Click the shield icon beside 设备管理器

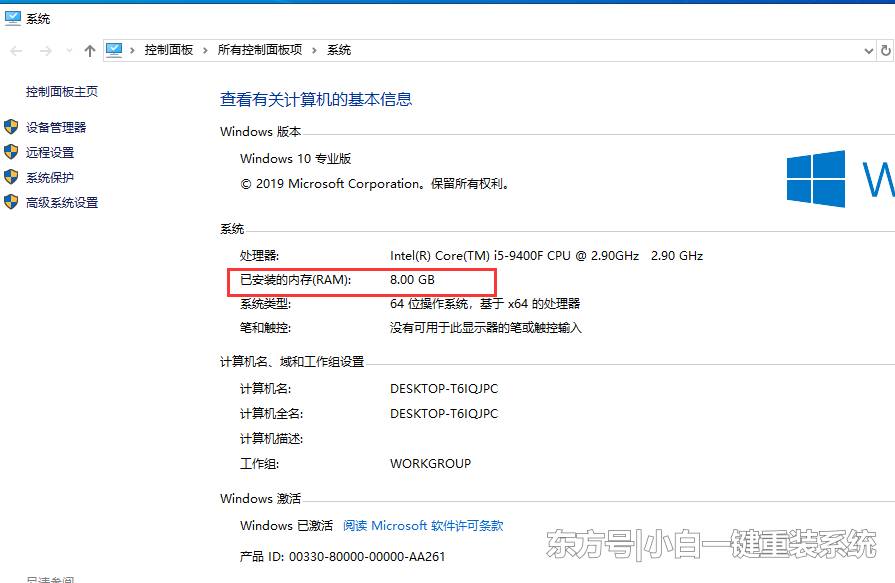point(12,128)
